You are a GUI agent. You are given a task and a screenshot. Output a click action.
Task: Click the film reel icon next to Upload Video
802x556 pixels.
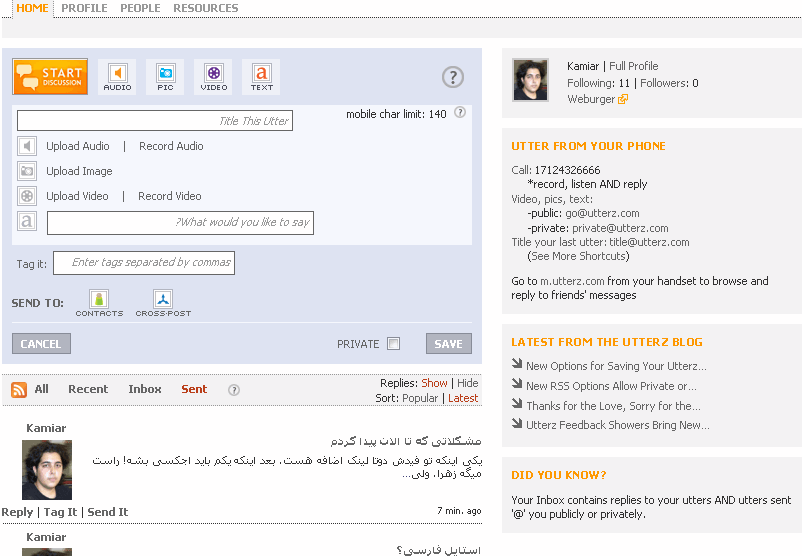tap(27, 196)
